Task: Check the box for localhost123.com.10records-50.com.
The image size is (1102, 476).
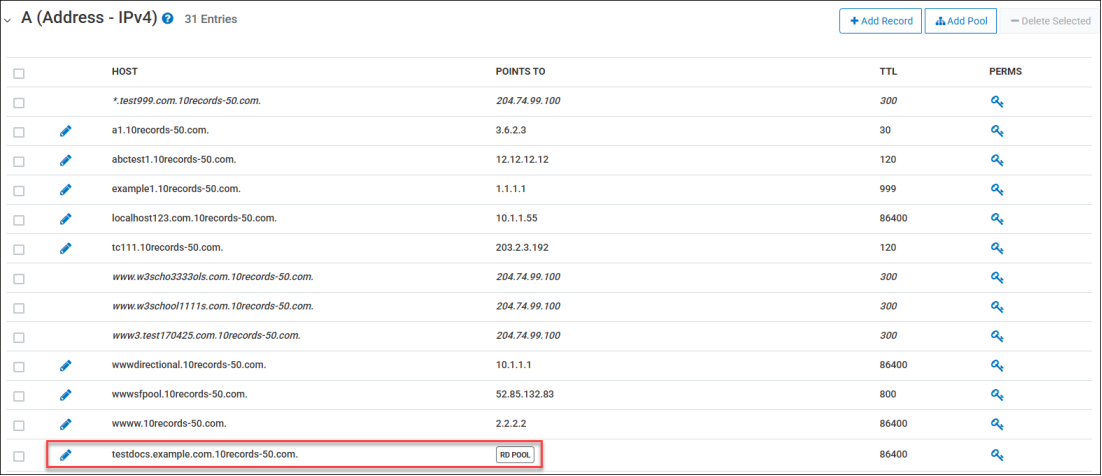Action: (19, 220)
